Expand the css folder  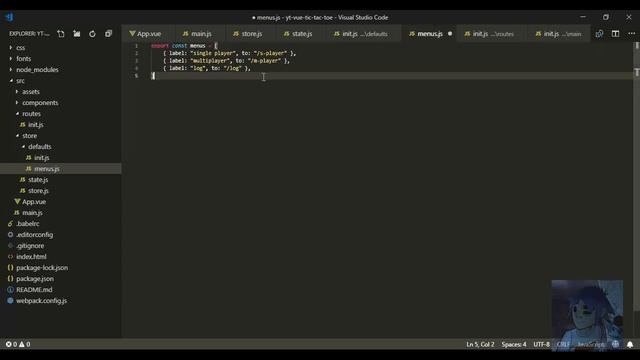20,48
